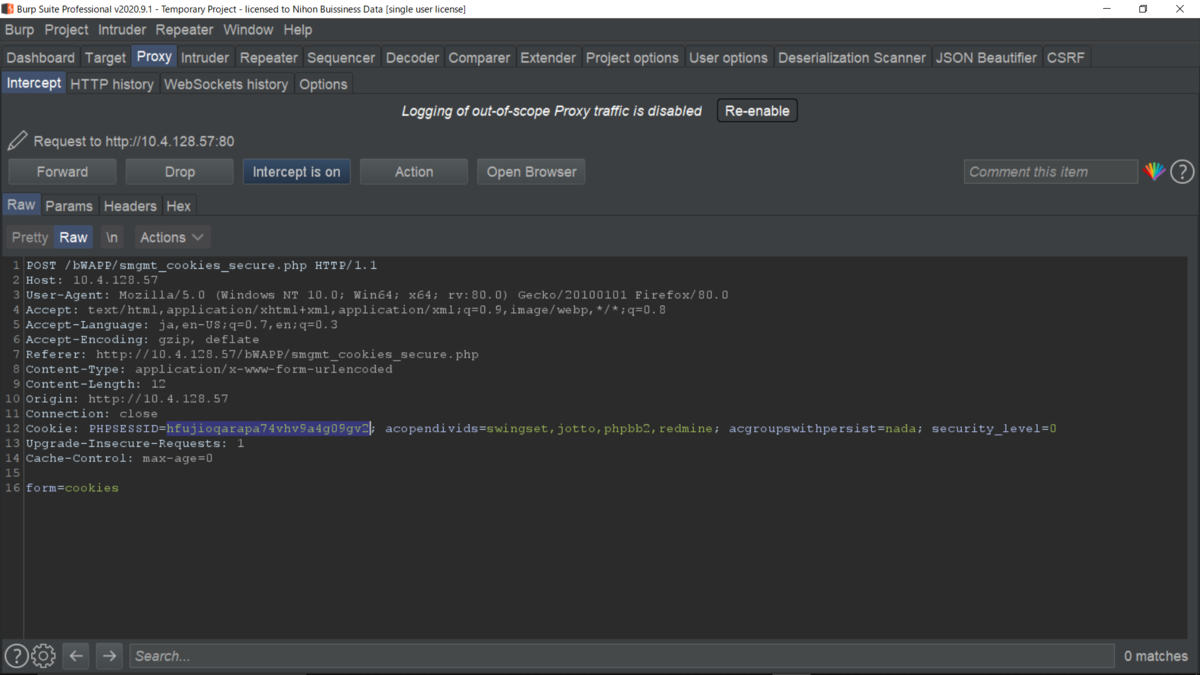Select the Raw request tab
Viewport: 1200px width, 675px height.
(21, 205)
